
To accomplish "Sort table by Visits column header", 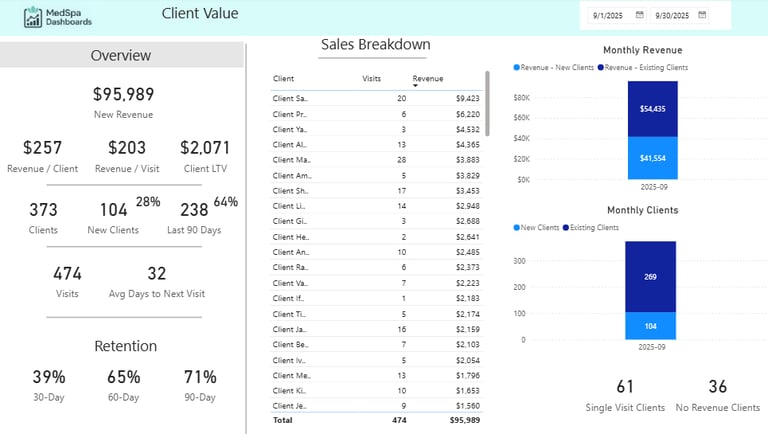I will (x=371, y=78).
